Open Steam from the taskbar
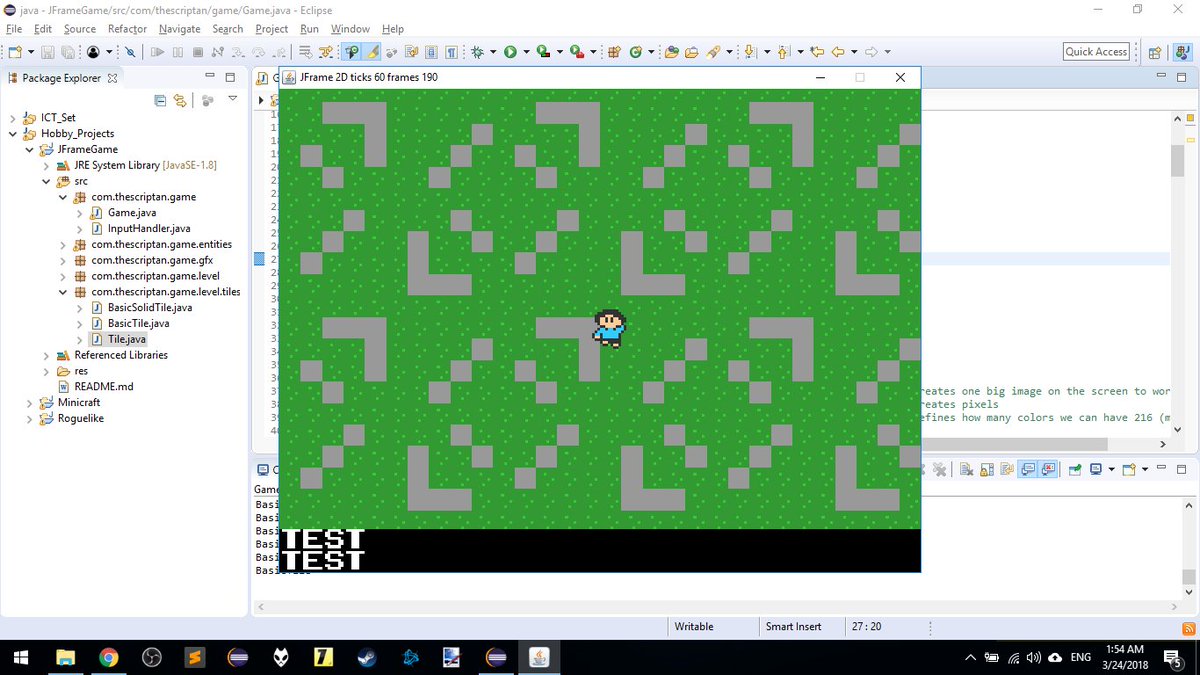 (x=367, y=657)
